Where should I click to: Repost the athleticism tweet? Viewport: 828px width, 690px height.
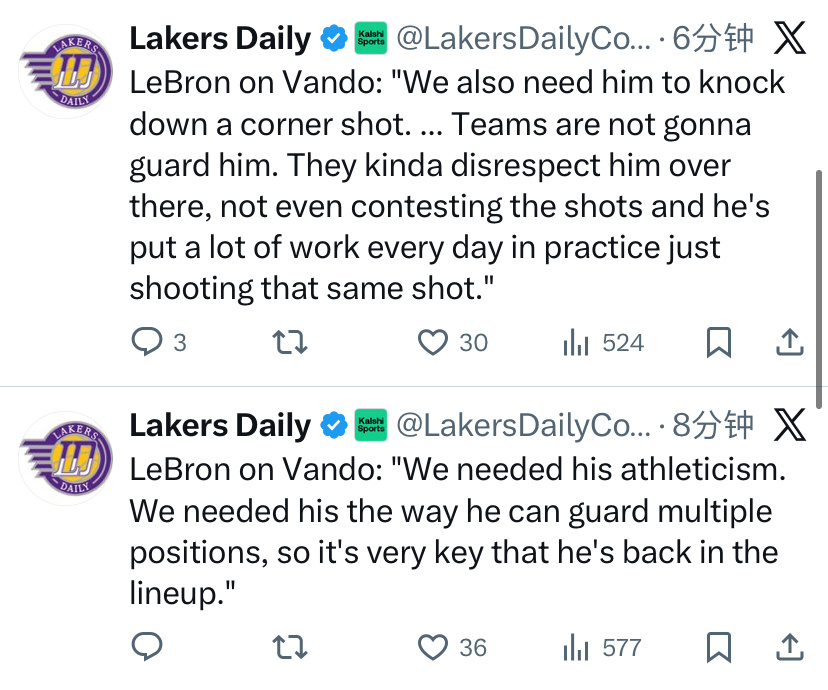(x=290, y=647)
